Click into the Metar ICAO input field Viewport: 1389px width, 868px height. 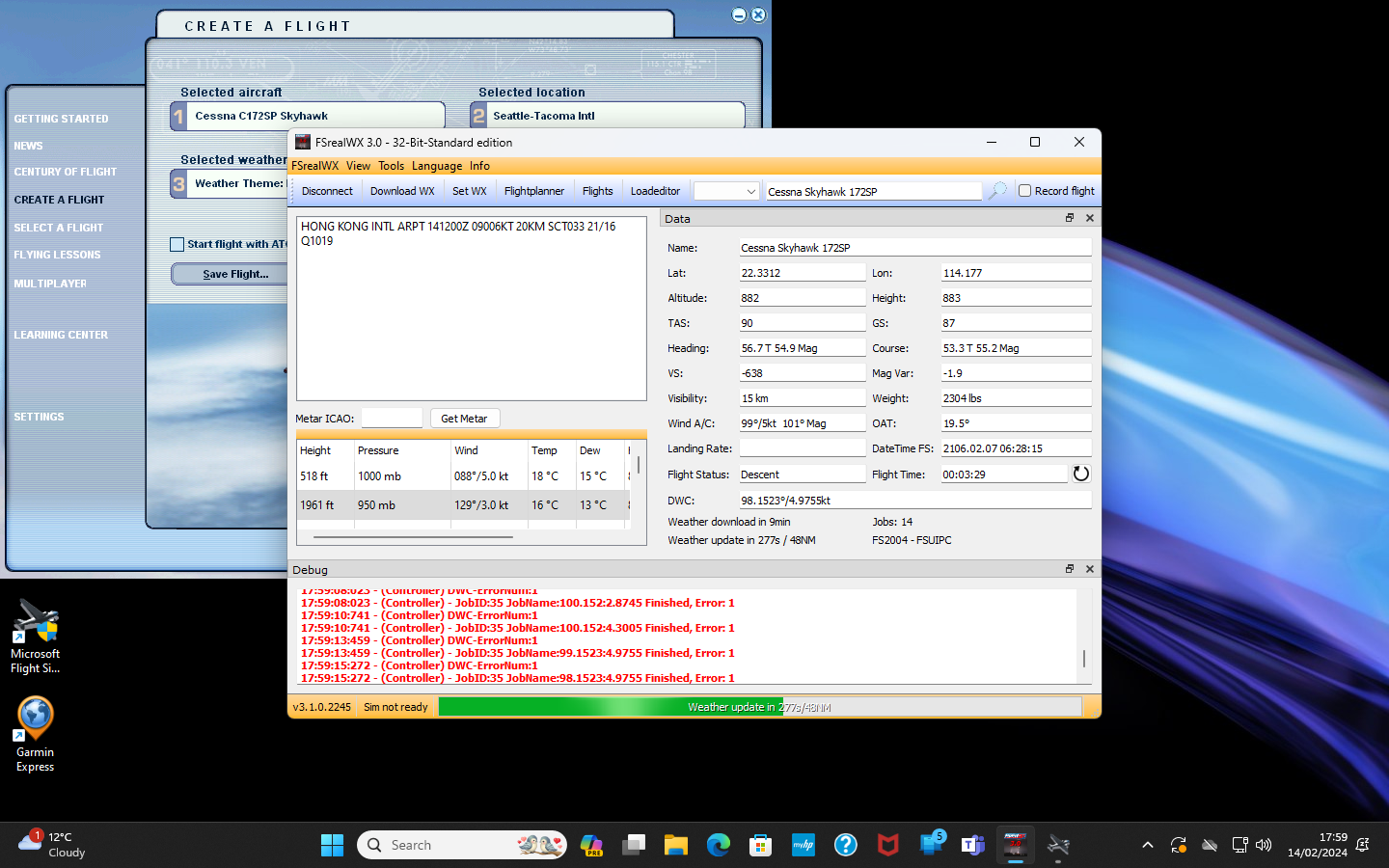(x=392, y=419)
